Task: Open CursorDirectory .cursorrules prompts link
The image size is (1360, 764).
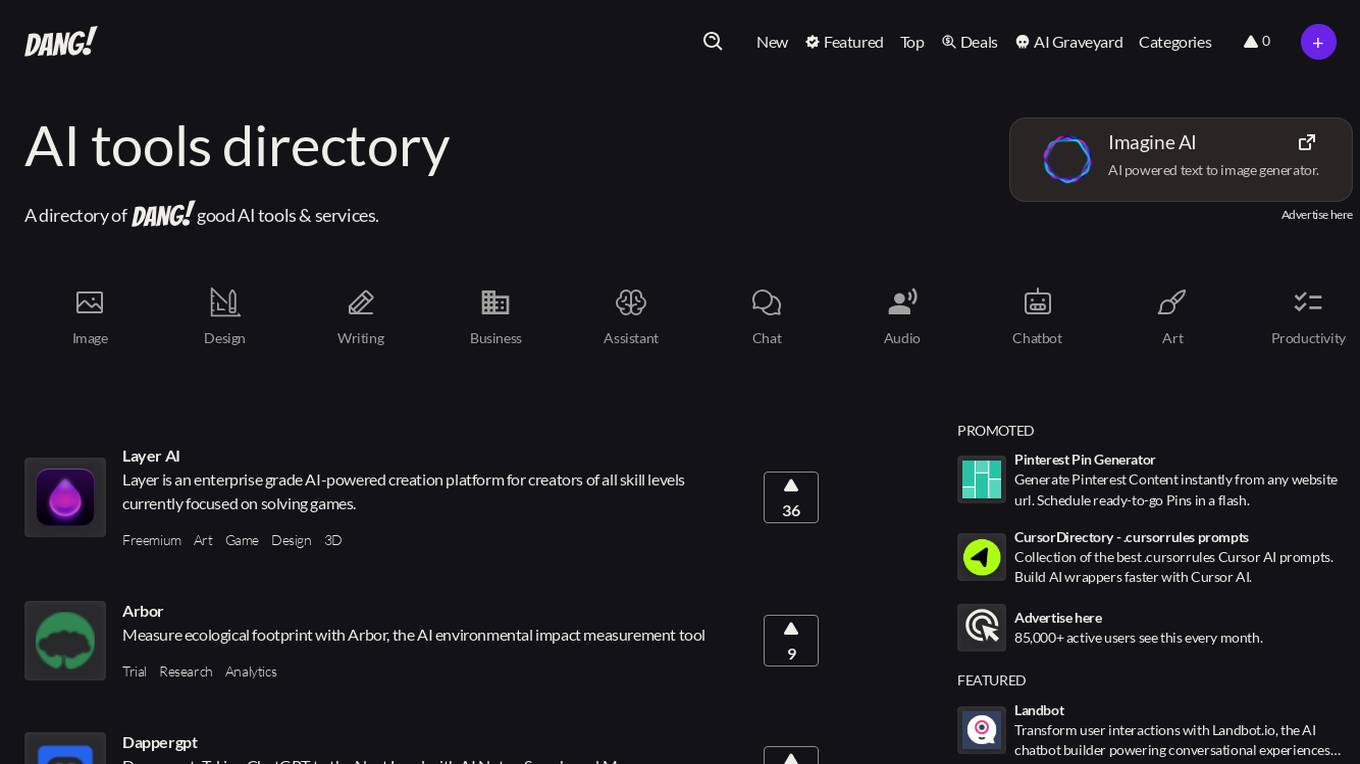Action: click(x=1132, y=537)
